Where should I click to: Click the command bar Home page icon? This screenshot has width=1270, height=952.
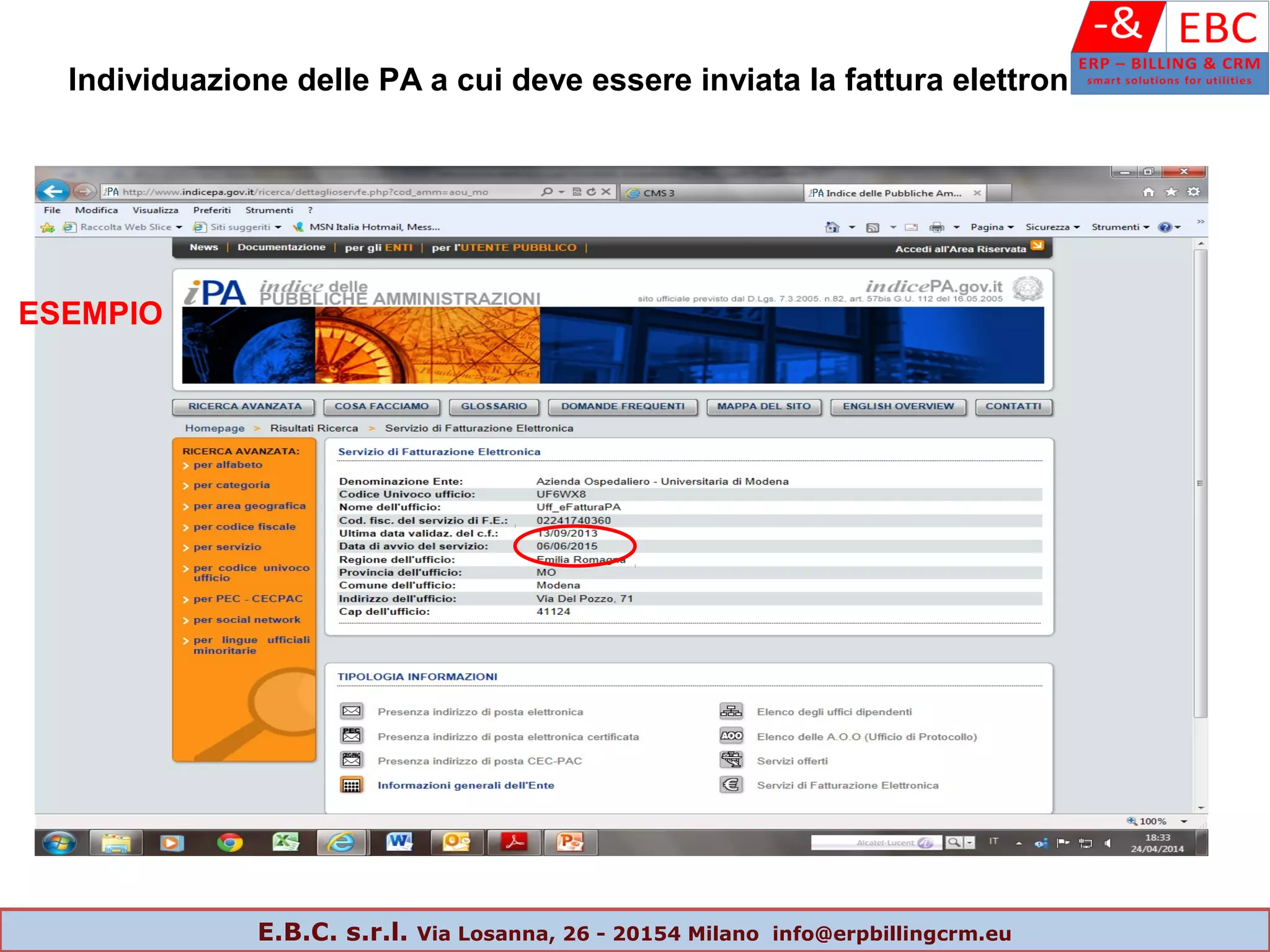coord(832,227)
